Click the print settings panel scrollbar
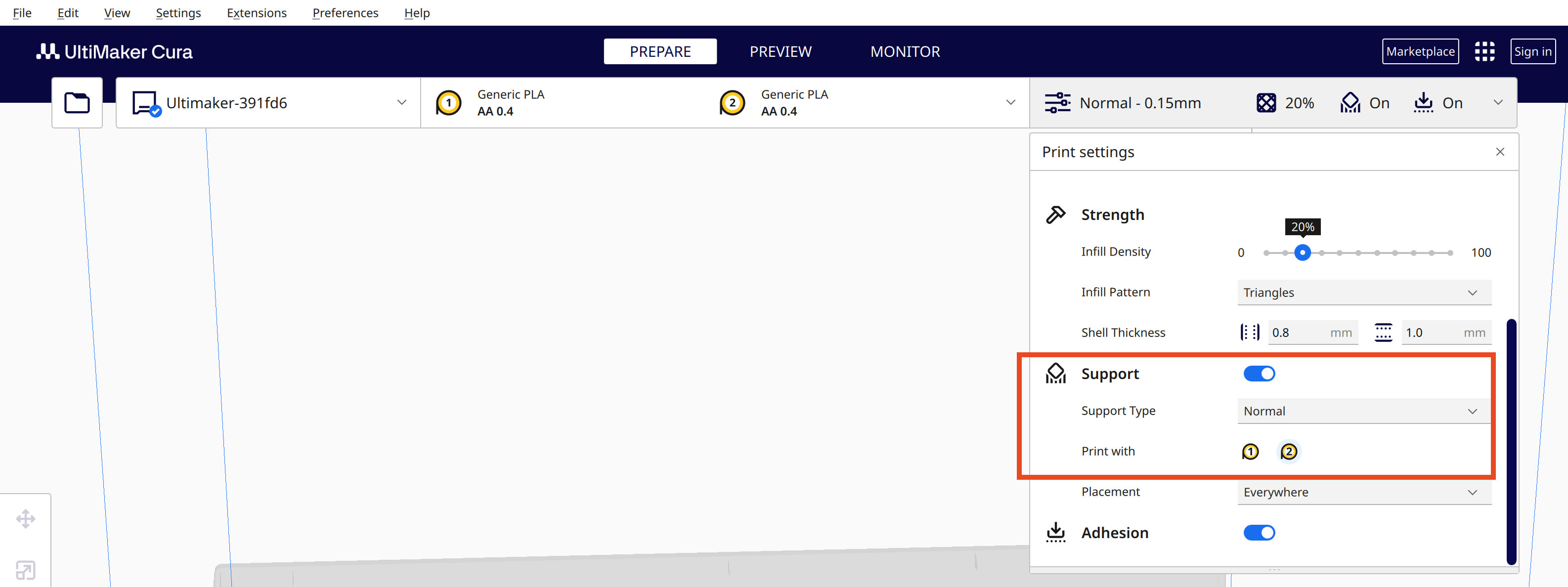 1511,442
